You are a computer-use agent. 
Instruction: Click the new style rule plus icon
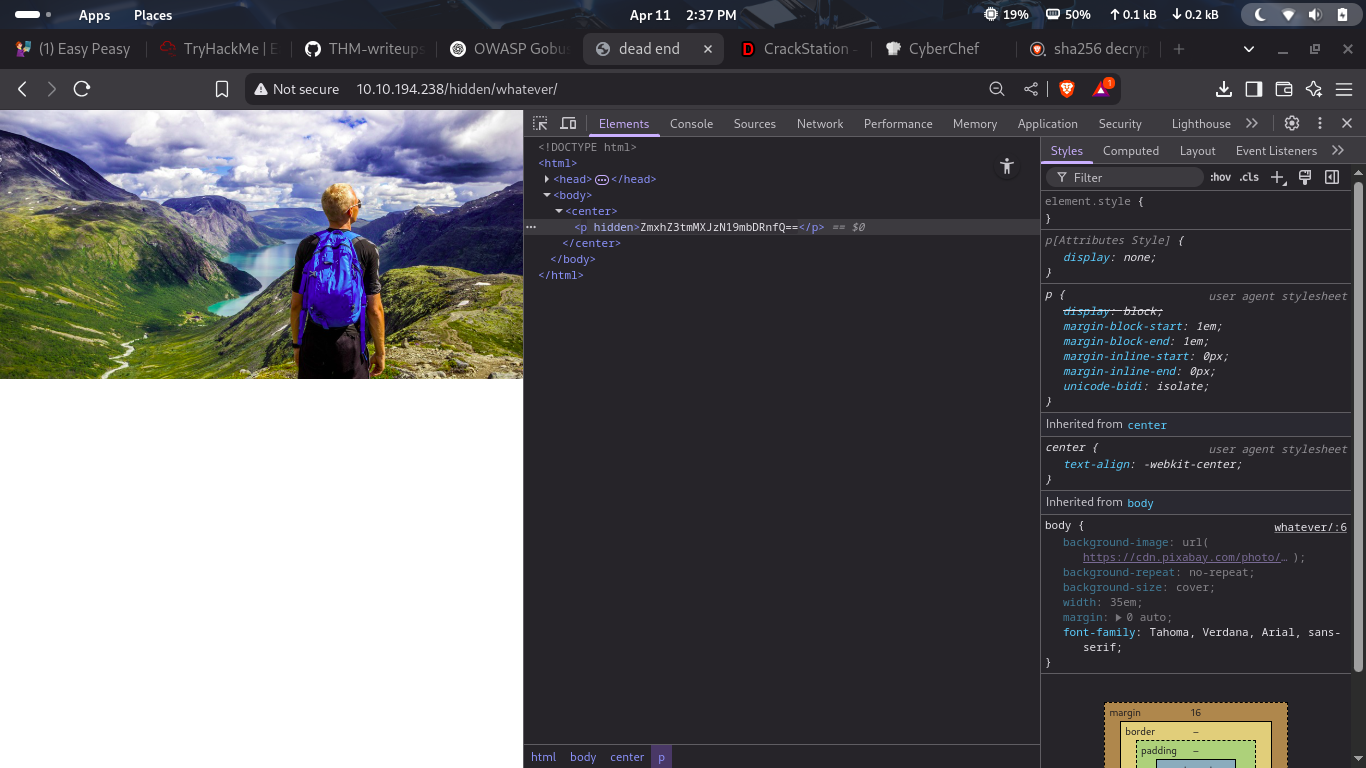1278,177
